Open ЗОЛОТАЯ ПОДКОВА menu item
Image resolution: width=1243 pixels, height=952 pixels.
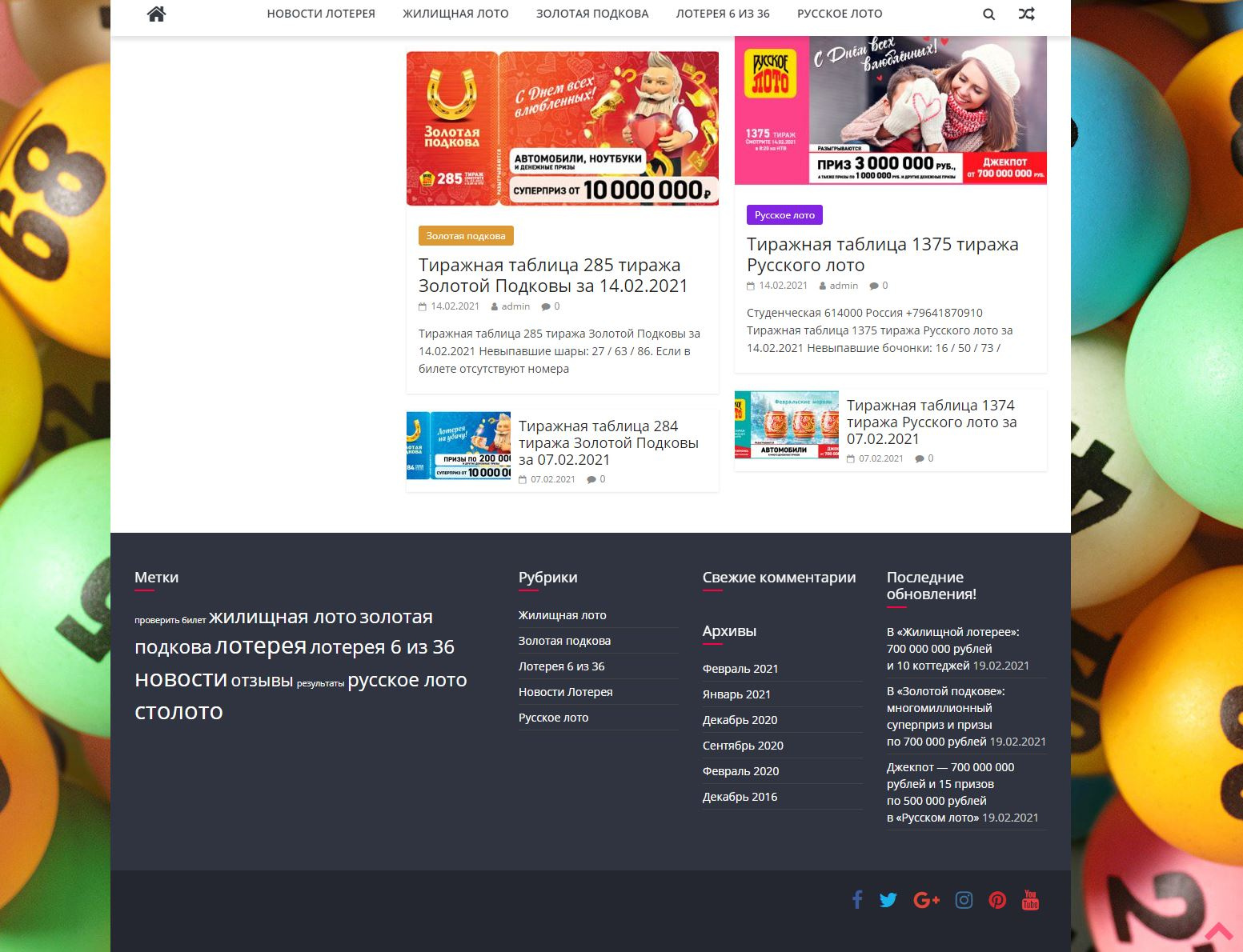pos(592,14)
